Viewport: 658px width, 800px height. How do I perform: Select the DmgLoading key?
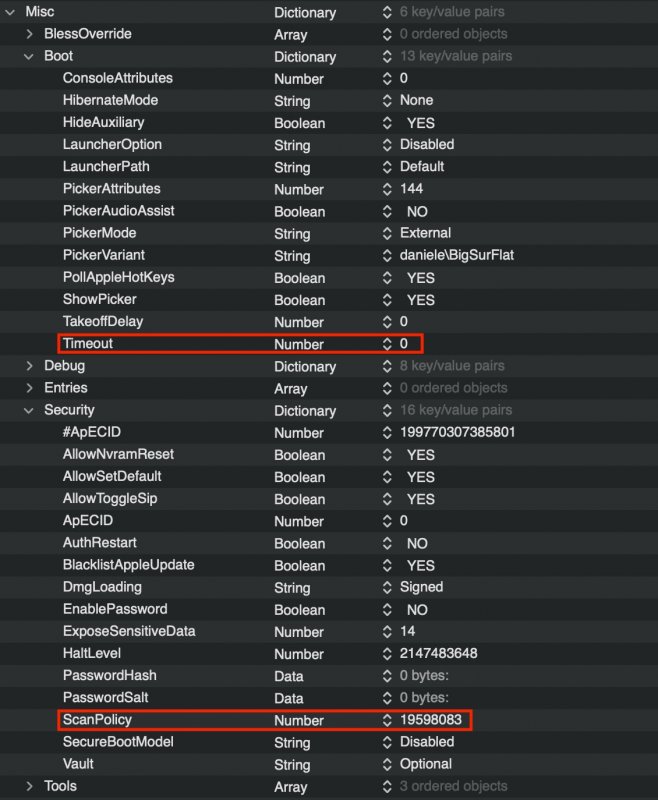pos(102,587)
